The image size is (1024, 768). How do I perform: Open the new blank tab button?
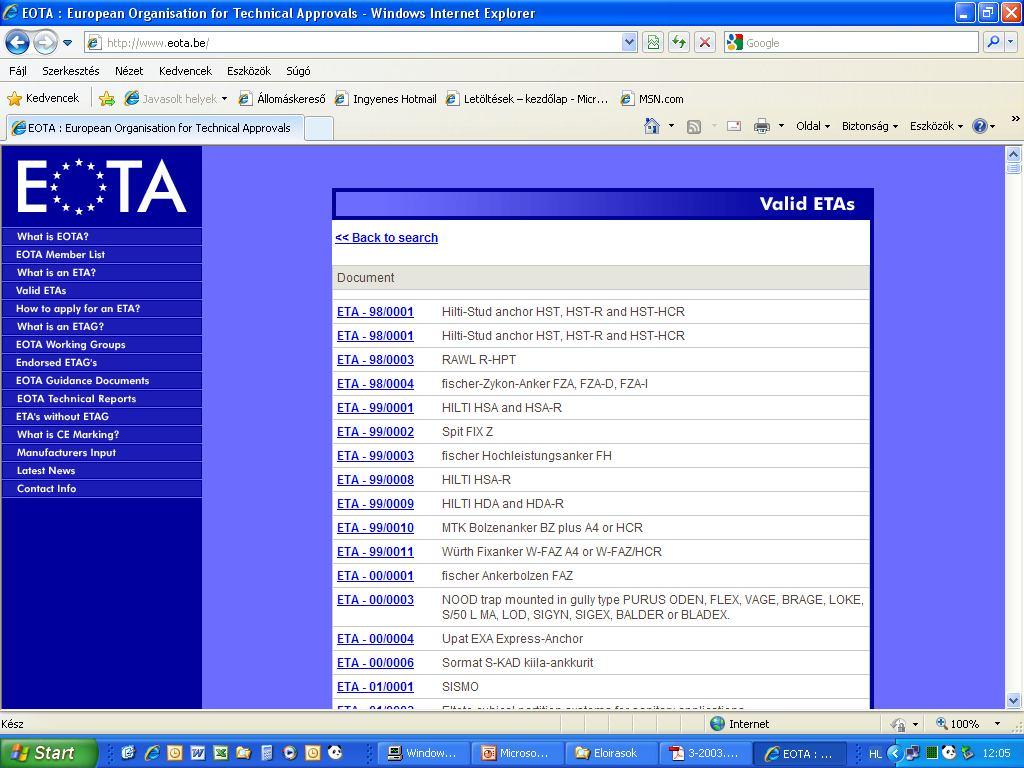319,128
